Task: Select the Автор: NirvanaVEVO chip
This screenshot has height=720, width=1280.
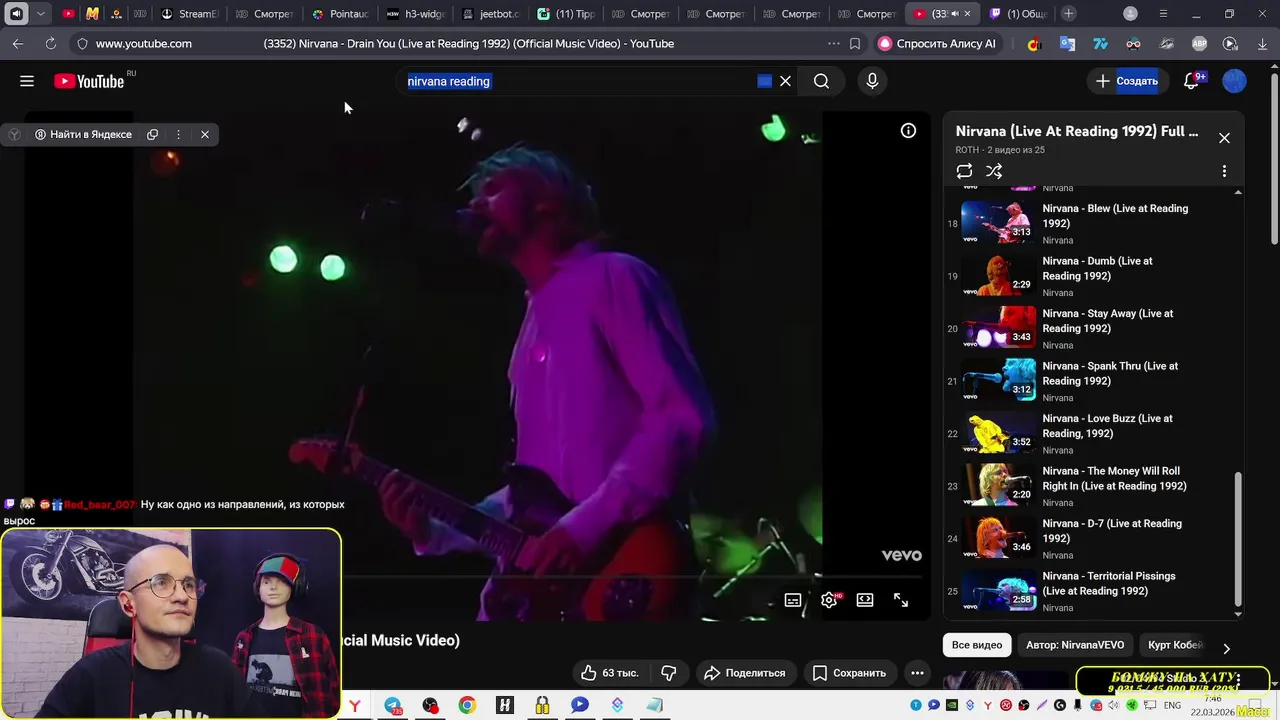Action: (x=1075, y=645)
